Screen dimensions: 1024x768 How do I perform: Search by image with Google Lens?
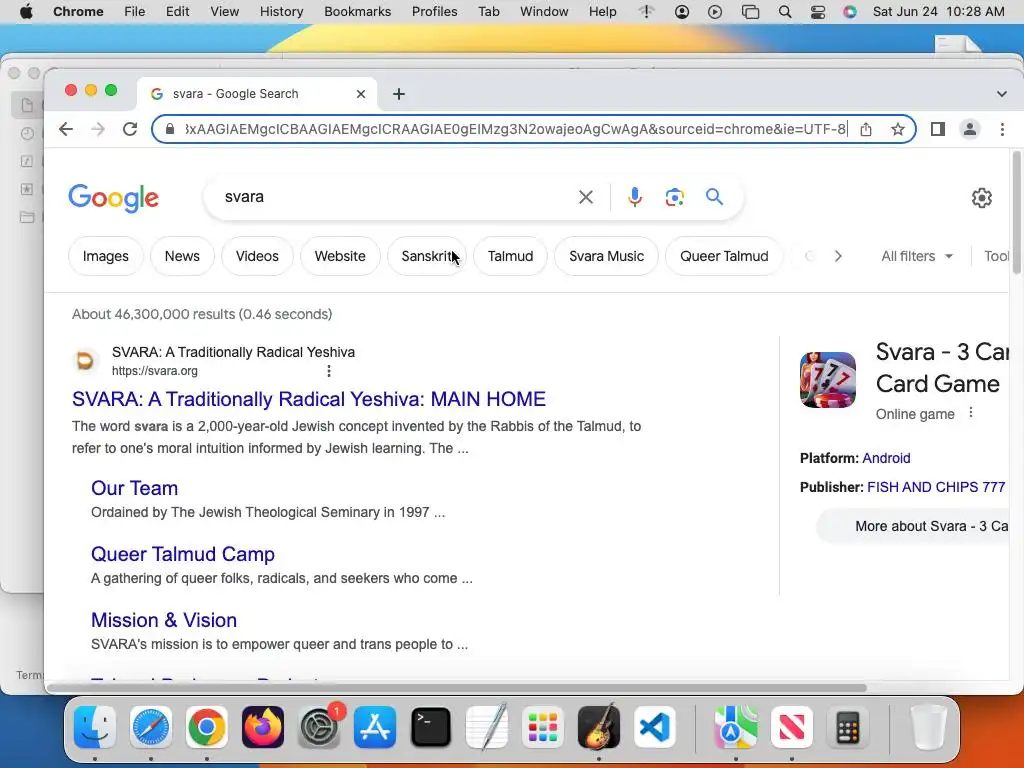click(675, 197)
